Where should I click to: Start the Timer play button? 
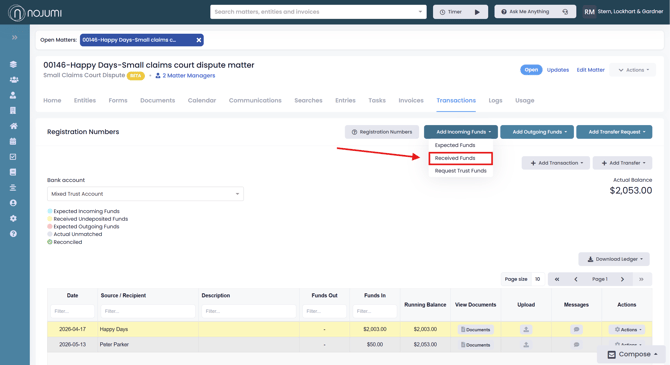point(477,12)
